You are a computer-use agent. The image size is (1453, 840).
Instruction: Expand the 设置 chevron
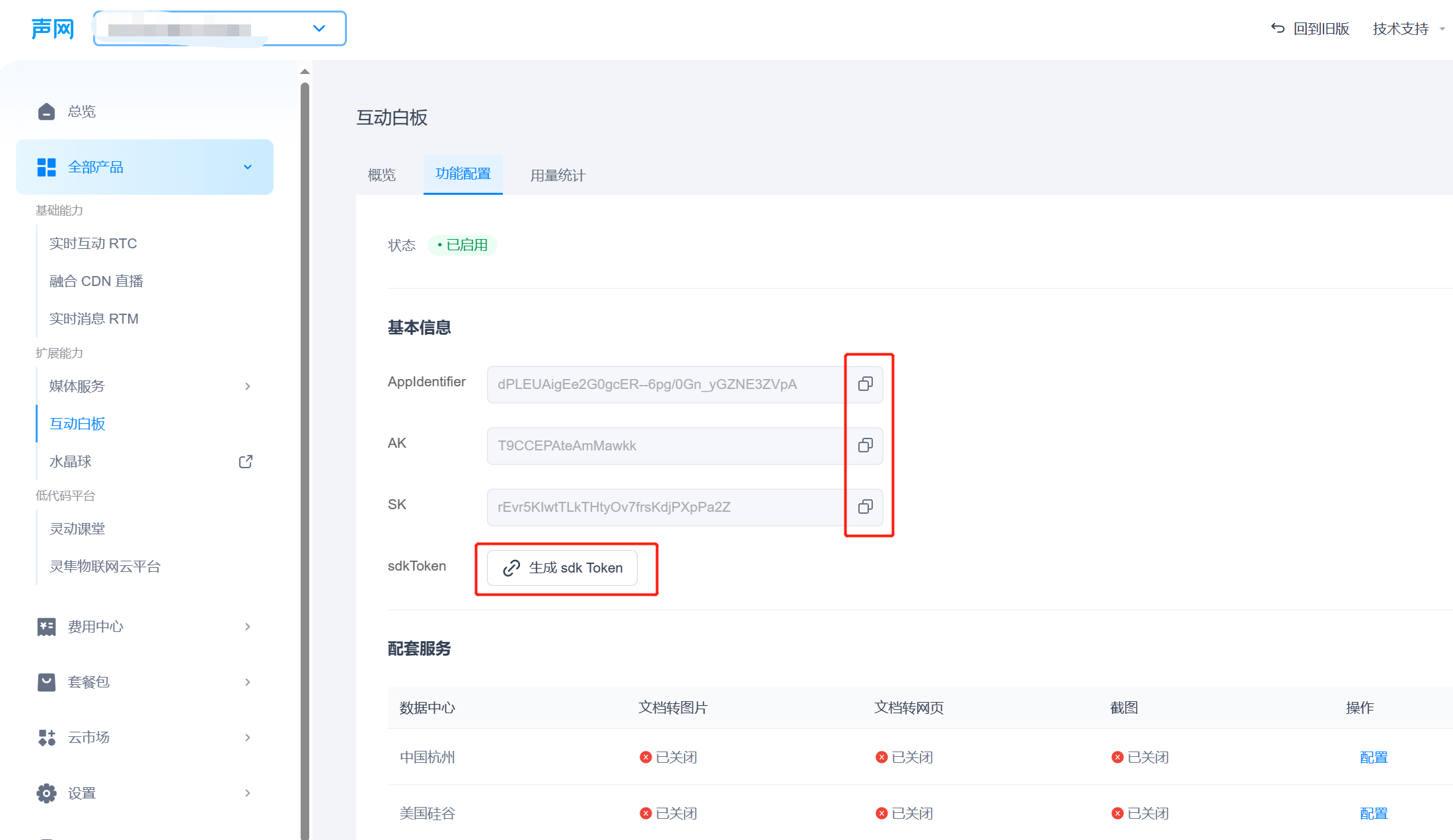coord(248,793)
